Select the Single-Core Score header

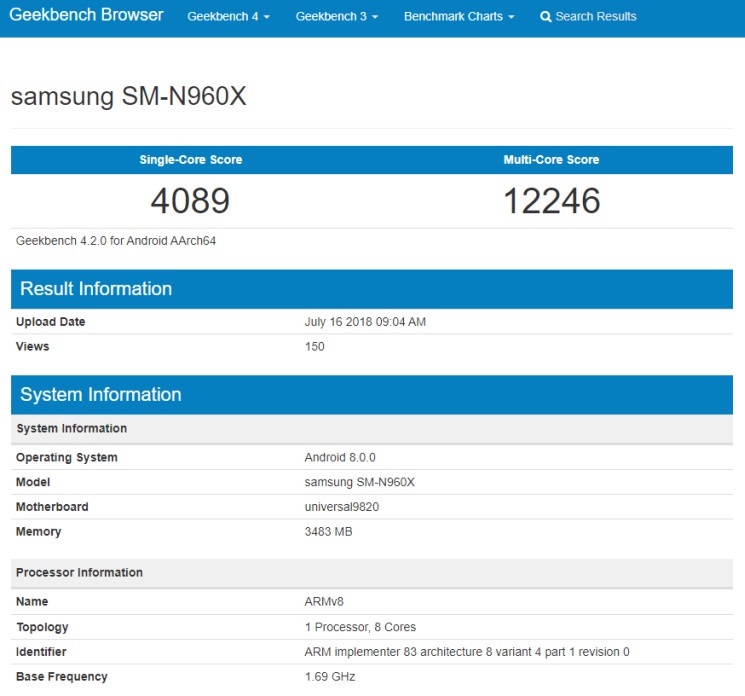click(x=191, y=160)
